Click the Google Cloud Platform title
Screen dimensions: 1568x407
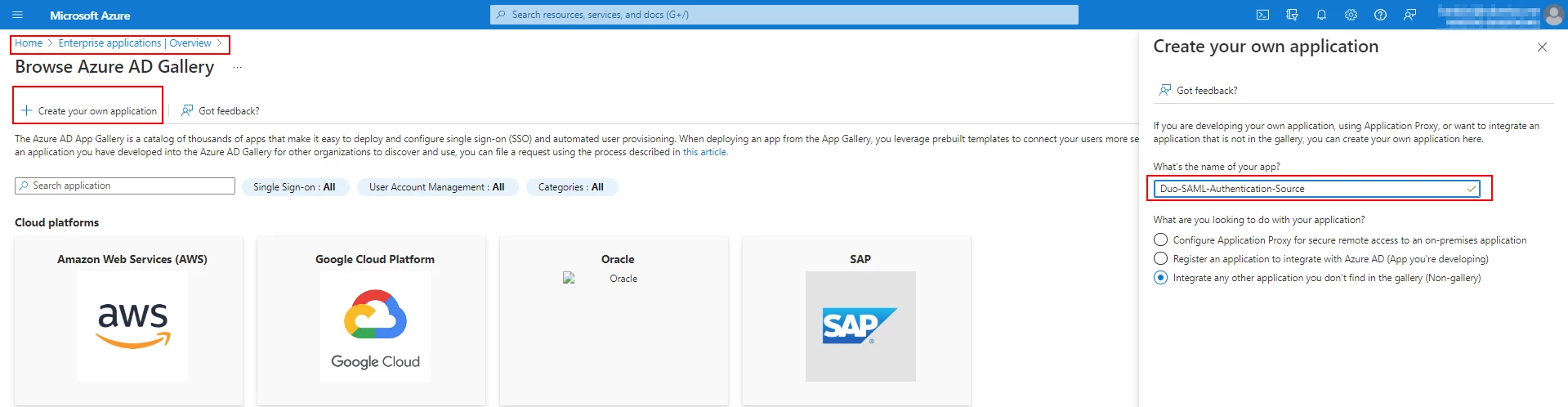point(375,259)
